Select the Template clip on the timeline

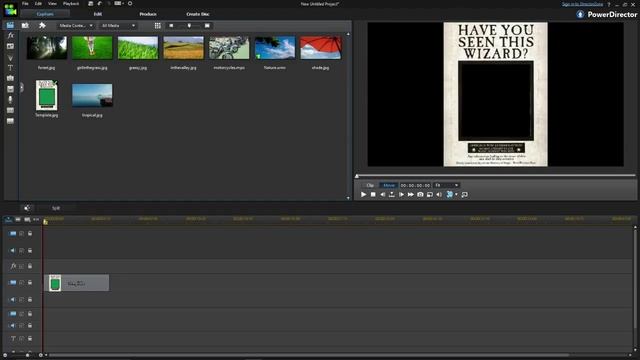77,283
